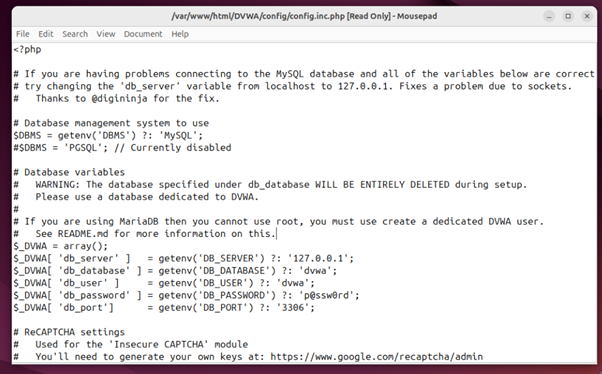Screen dimensions: 602x374
Task: Click the google.com/recaptcha/admin URL
Action: click(x=376, y=357)
